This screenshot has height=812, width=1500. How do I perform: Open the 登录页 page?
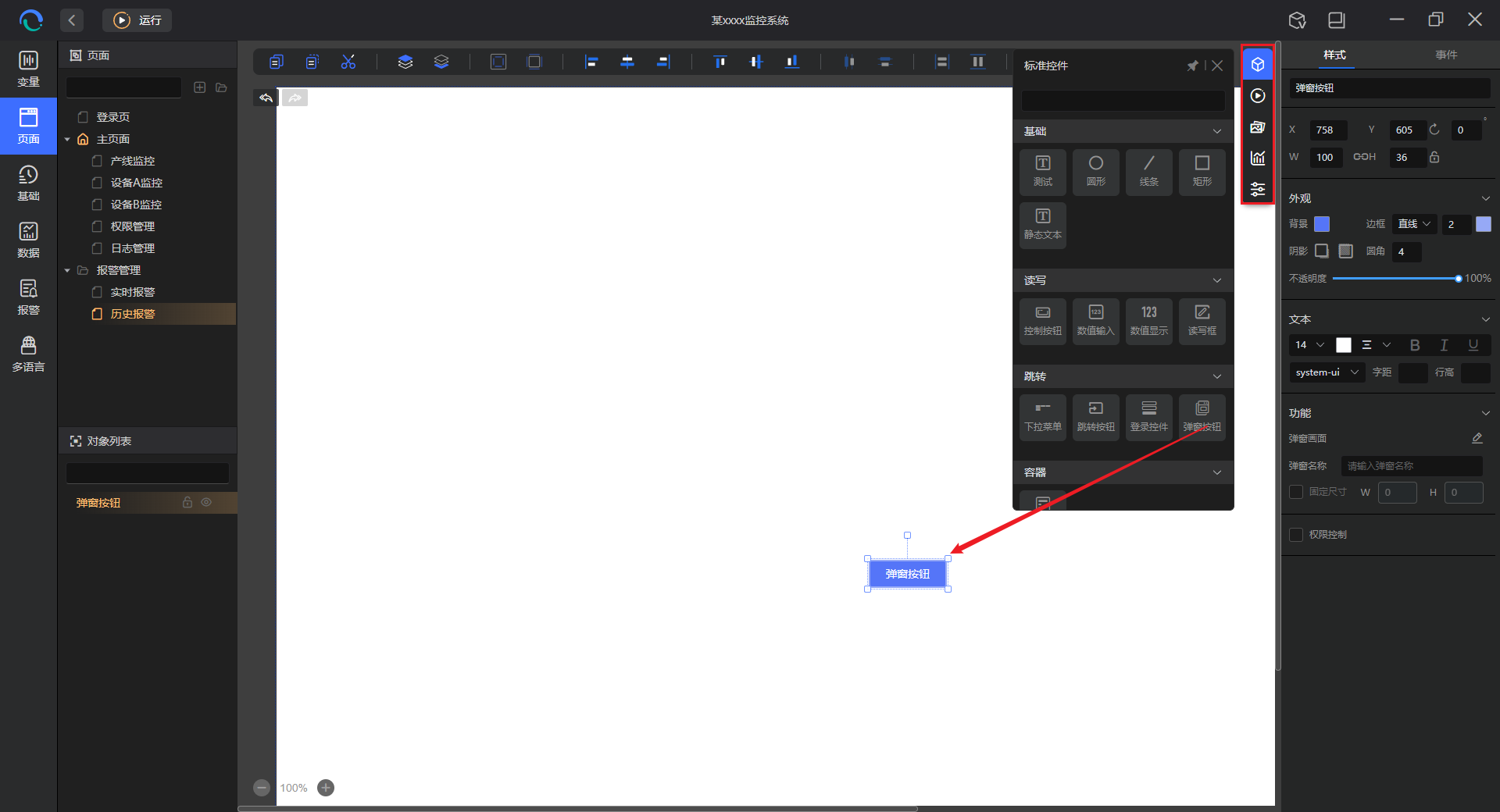coord(113,117)
